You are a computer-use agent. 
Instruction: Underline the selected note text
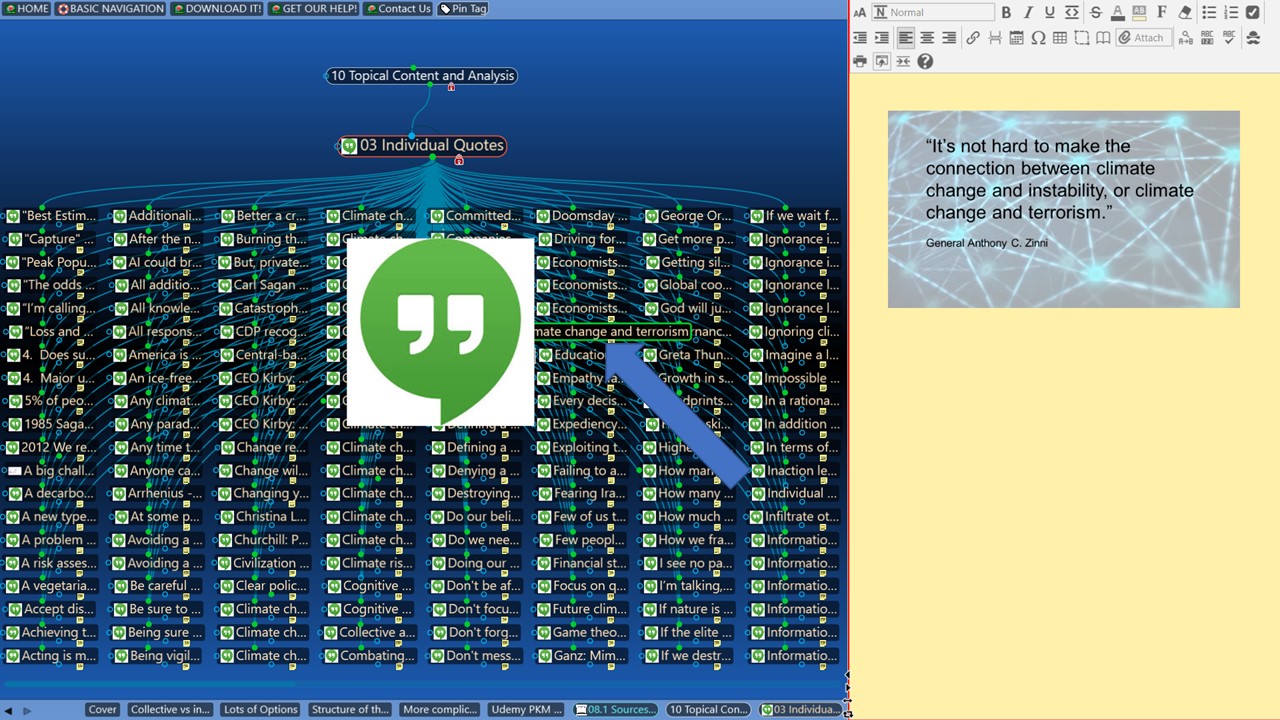pos(1050,12)
